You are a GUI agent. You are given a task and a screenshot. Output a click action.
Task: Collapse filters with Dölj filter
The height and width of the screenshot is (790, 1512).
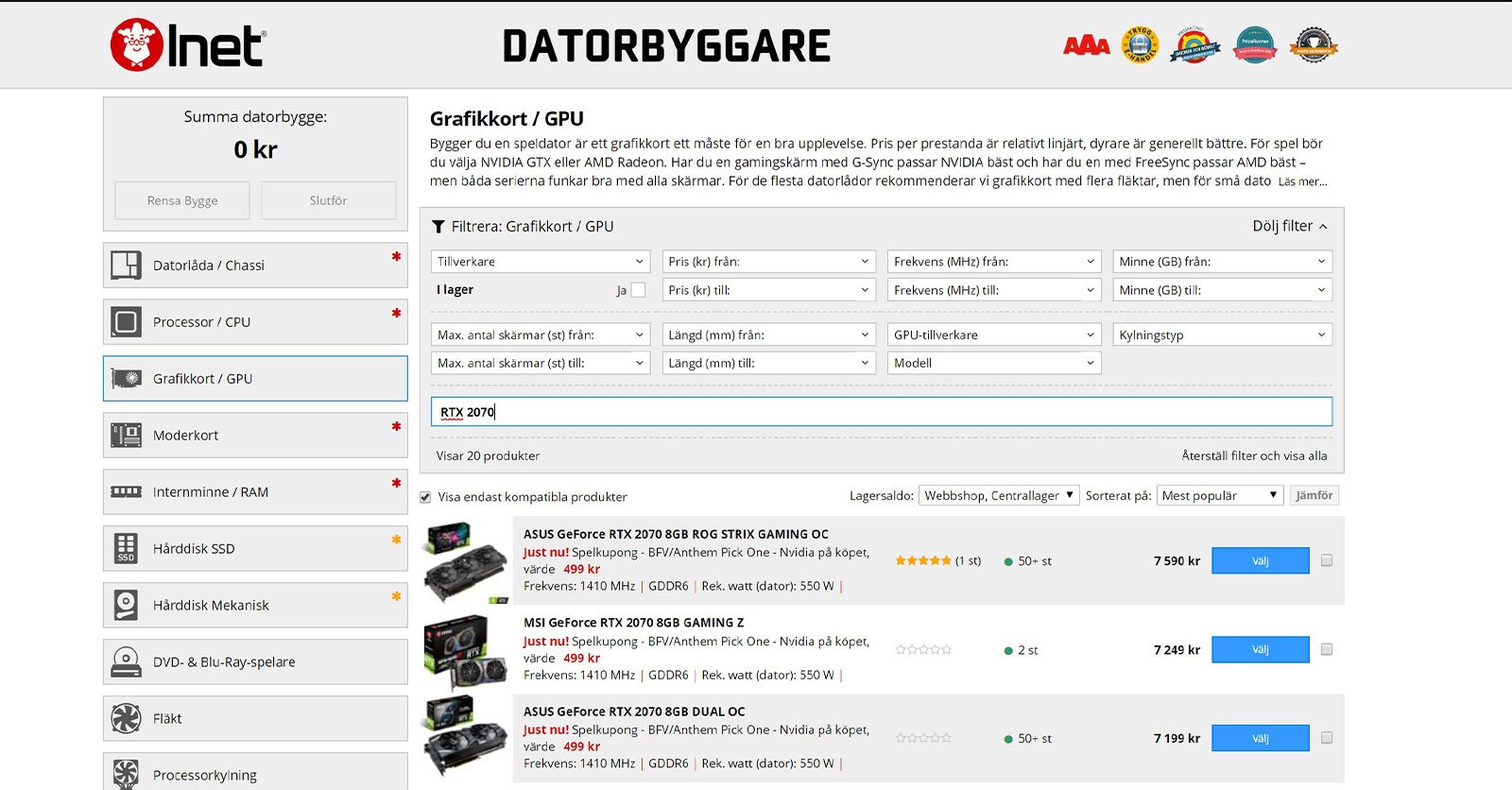tap(1290, 227)
